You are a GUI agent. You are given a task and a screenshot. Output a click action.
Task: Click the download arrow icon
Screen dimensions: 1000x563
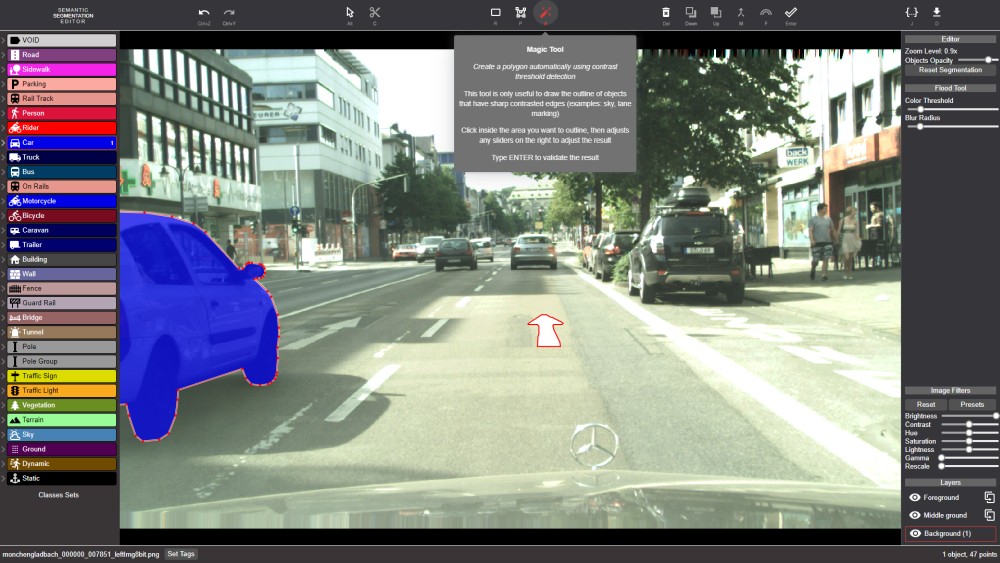(937, 12)
